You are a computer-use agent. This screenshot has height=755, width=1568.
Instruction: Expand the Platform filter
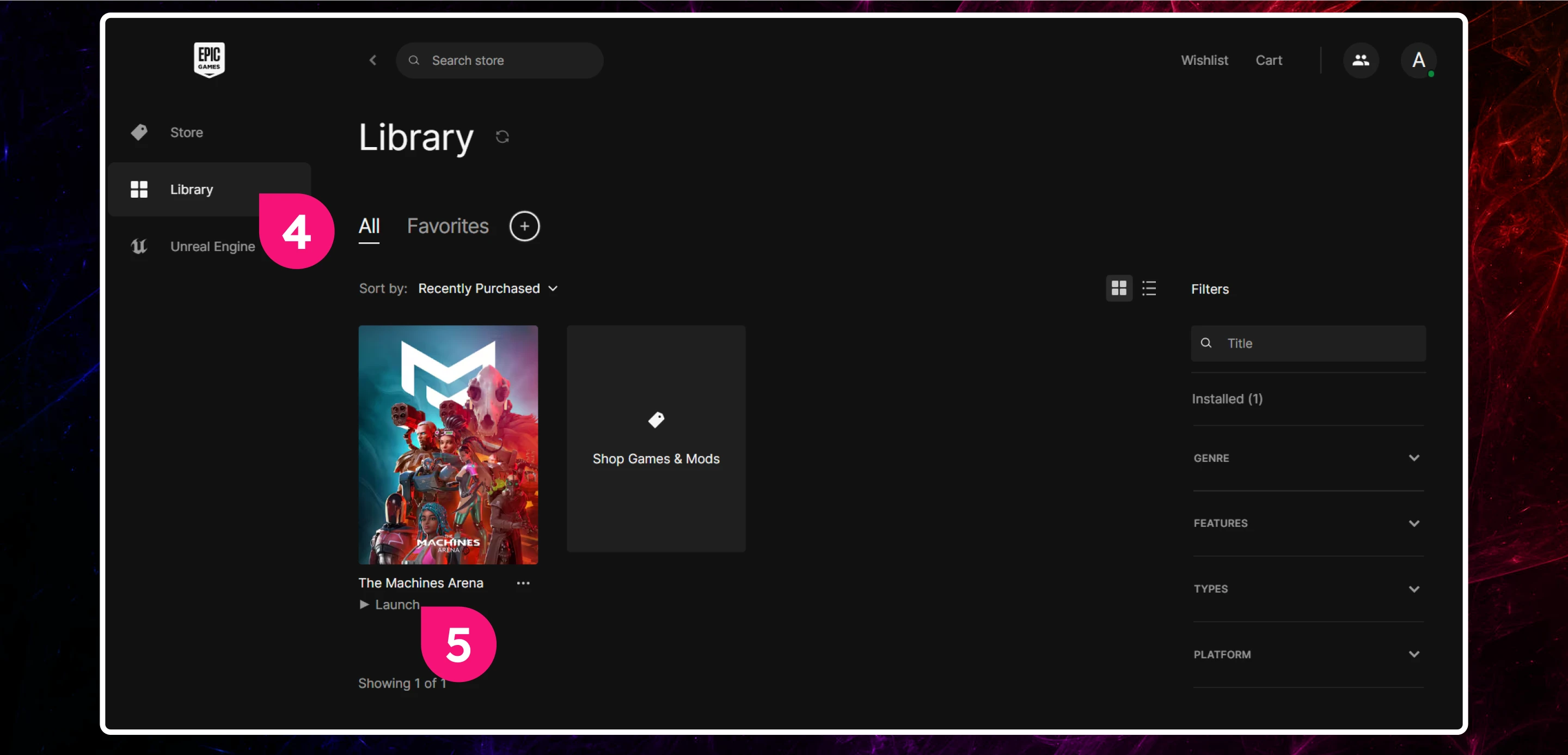[x=1307, y=655]
